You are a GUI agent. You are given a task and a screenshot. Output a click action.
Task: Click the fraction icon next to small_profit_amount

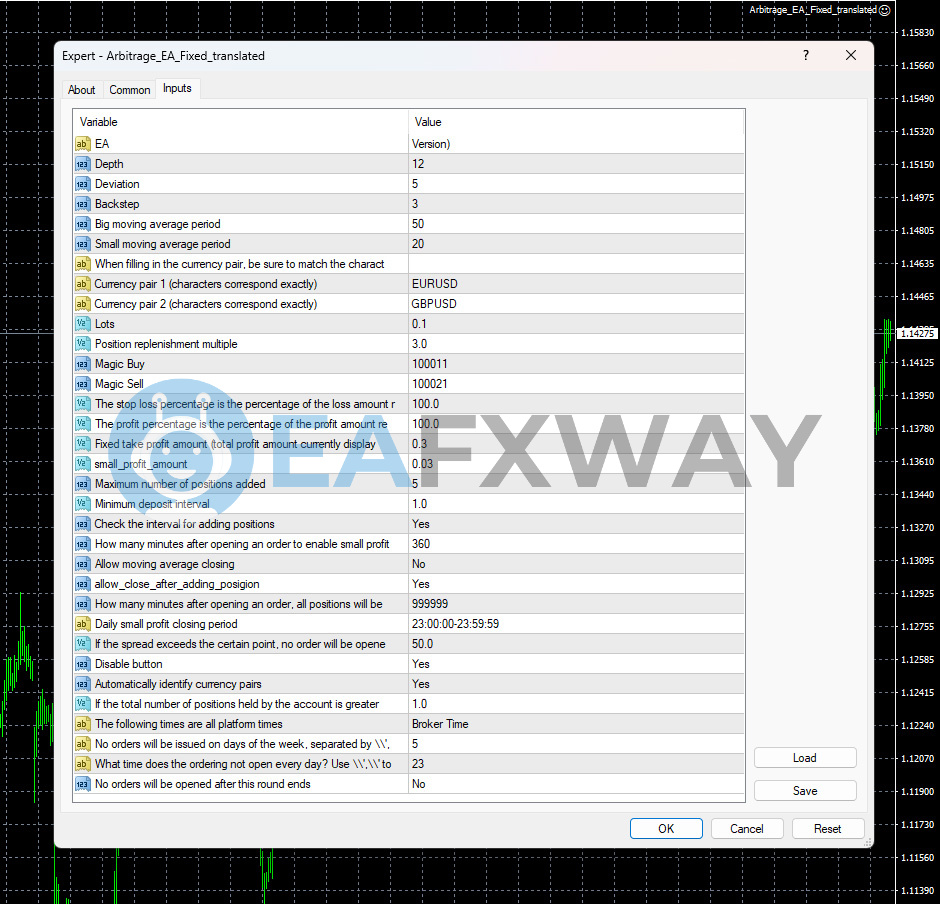82,464
